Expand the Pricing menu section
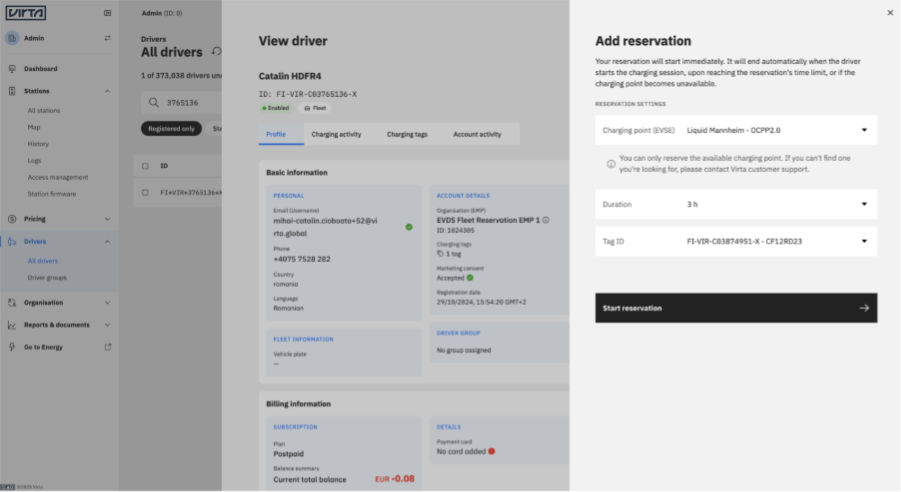Screen dimensions: 901x492 click(107, 219)
